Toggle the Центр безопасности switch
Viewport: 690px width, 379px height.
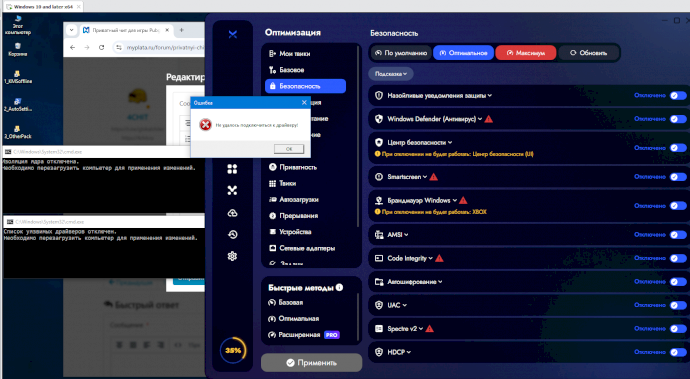click(x=678, y=148)
